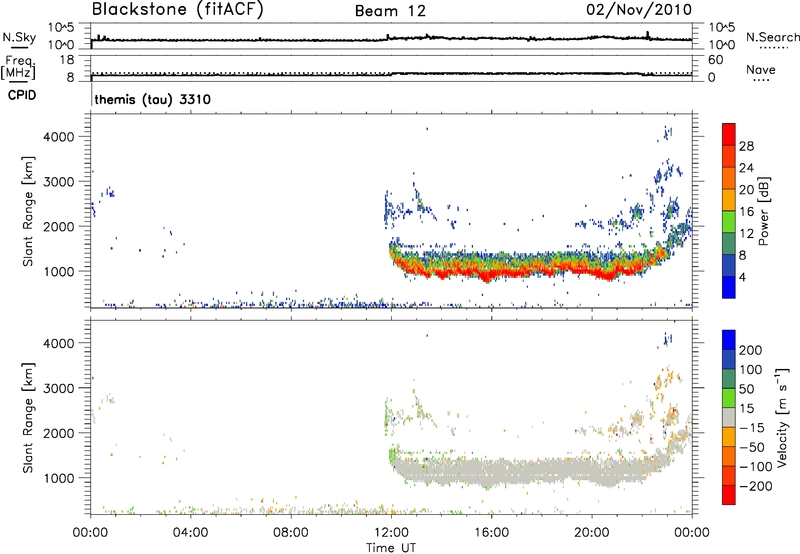Click the Time UT axis title
This screenshot has height=554, width=800.
click(391, 547)
